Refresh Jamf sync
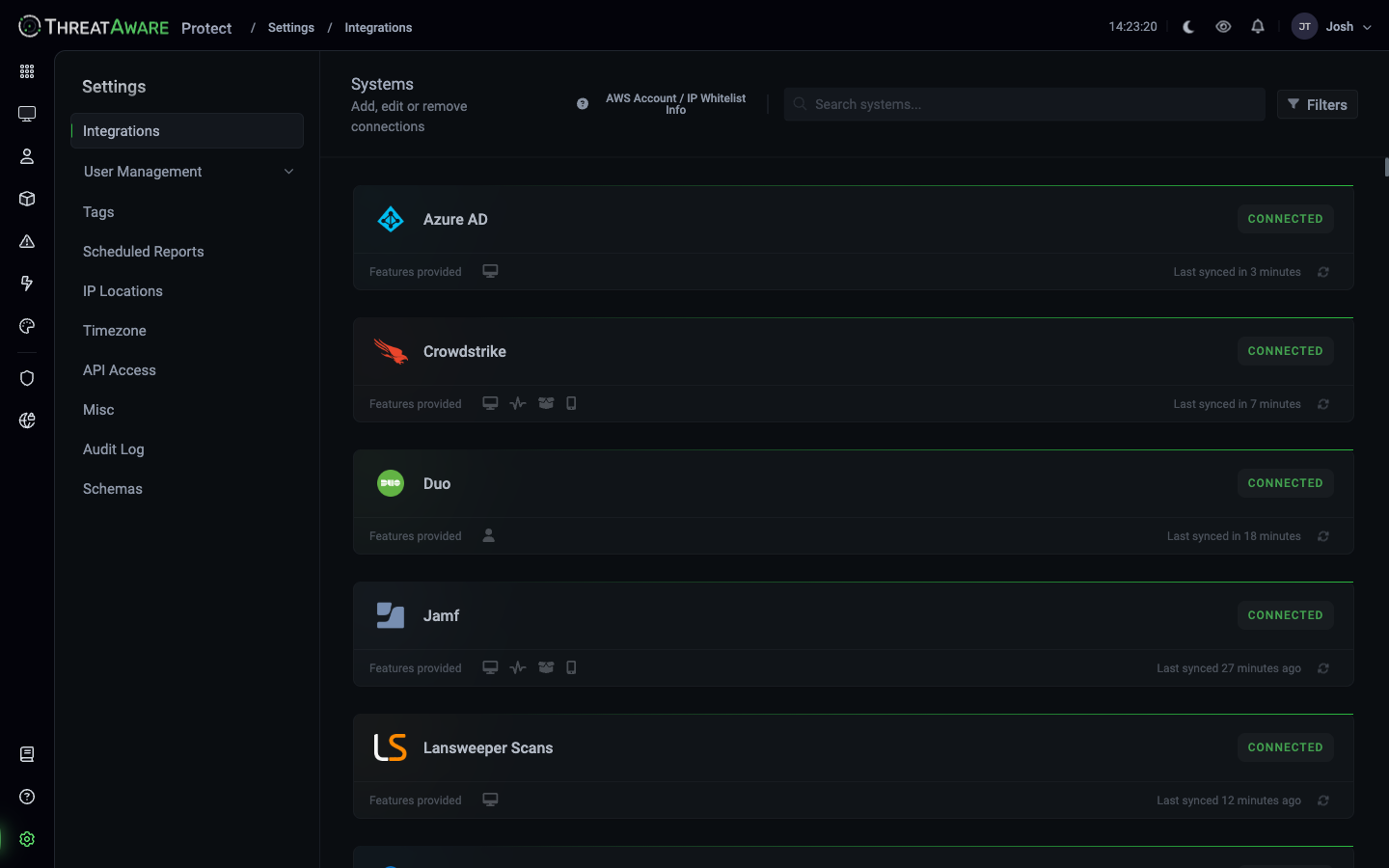 click(x=1323, y=668)
